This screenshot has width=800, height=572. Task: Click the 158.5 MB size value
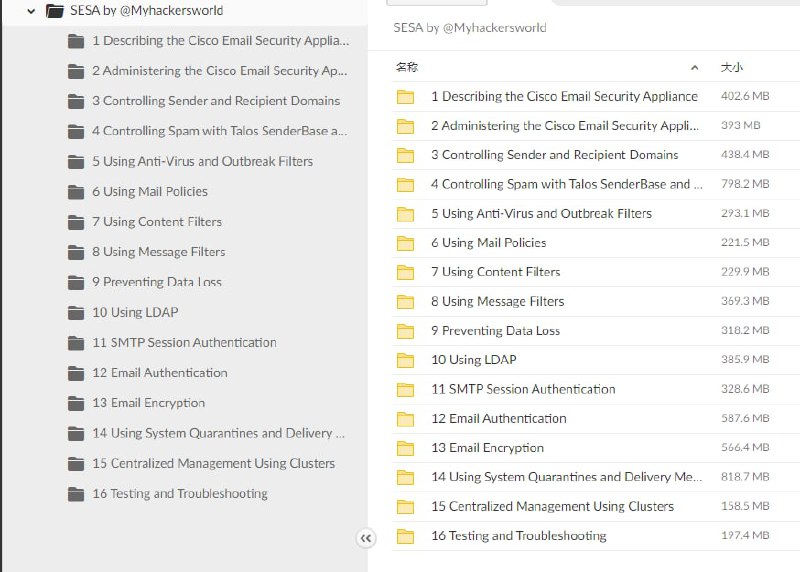tap(745, 506)
